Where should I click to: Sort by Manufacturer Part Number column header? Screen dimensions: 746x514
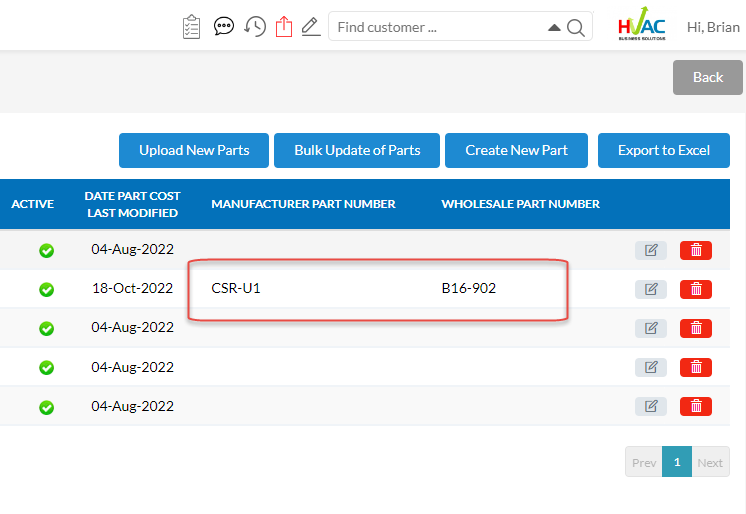tap(303, 204)
